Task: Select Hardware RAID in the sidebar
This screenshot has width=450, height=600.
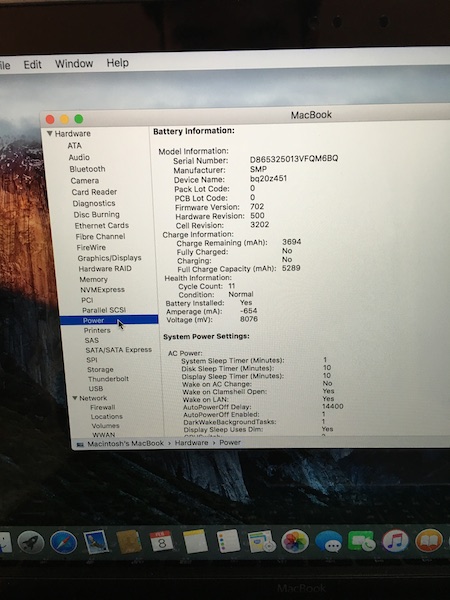Action: pos(105,269)
